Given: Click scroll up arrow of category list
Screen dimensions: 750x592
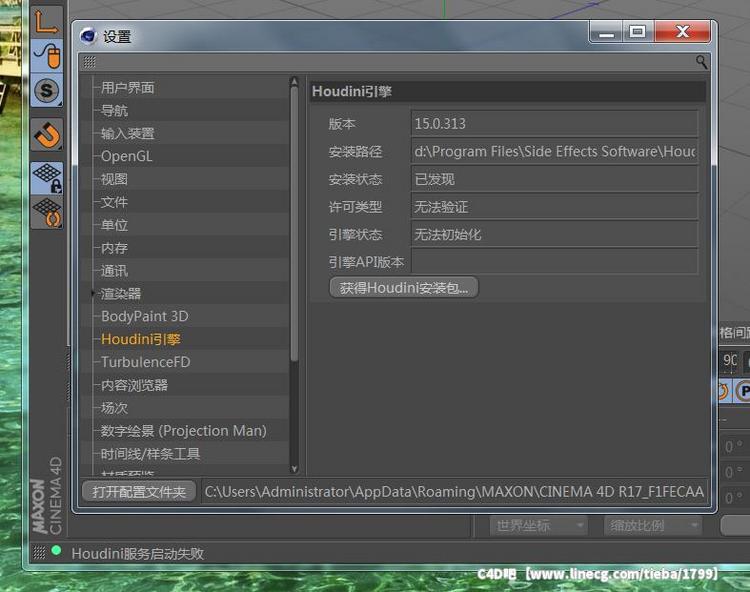Looking at the screenshot, I should click(294, 81).
